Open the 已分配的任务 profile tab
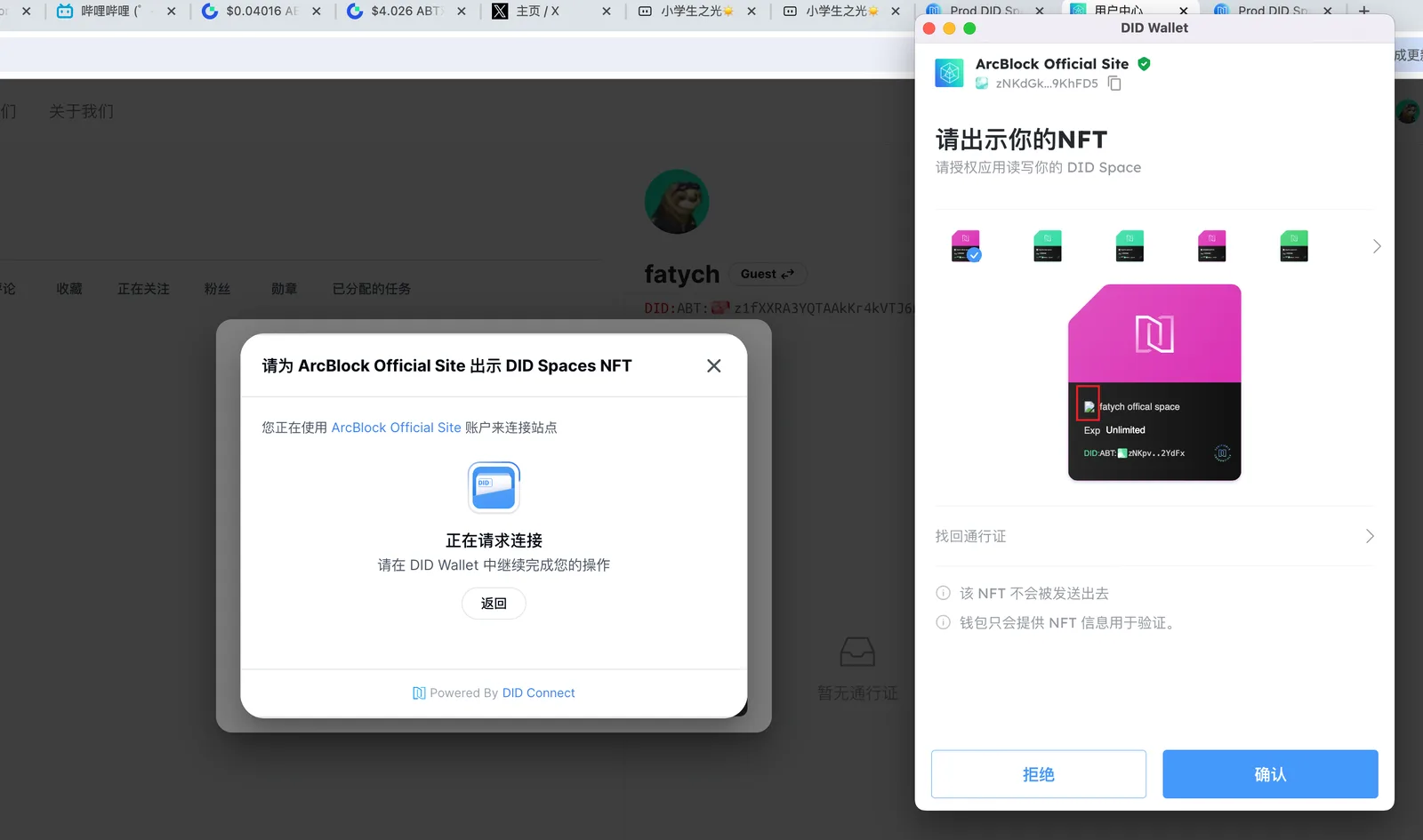The width and height of the screenshot is (1423, 840). [x=372, y=289]
